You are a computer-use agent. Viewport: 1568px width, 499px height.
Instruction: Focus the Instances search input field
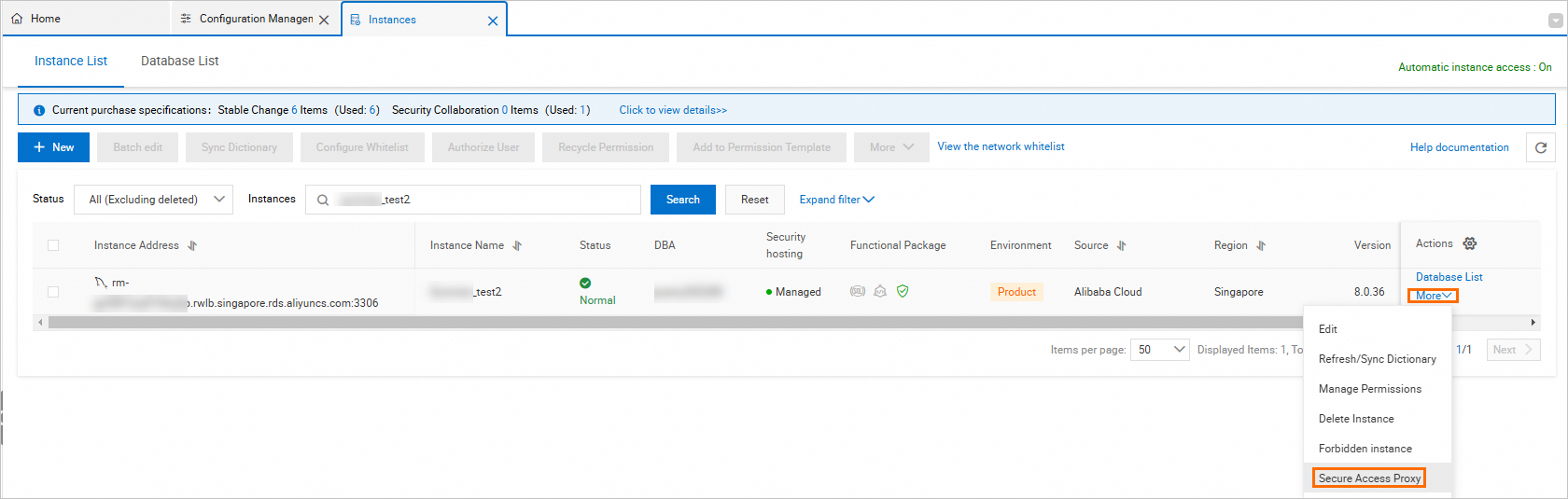[473, 200]
